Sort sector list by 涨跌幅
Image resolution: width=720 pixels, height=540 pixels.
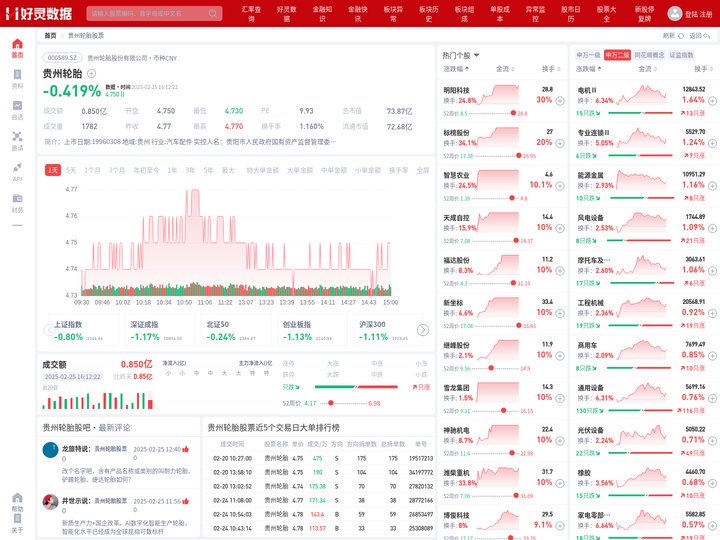(x=589, y=69)
